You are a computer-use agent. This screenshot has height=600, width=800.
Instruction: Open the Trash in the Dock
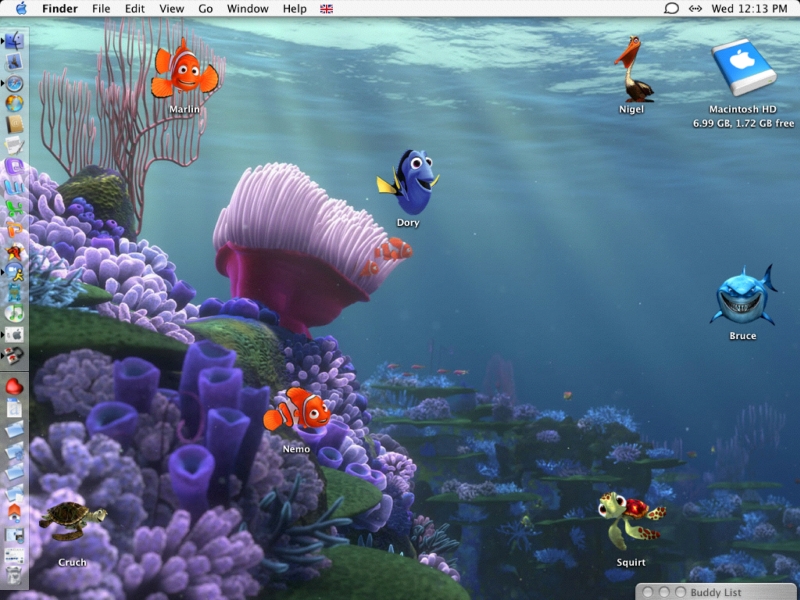[14, 574]
